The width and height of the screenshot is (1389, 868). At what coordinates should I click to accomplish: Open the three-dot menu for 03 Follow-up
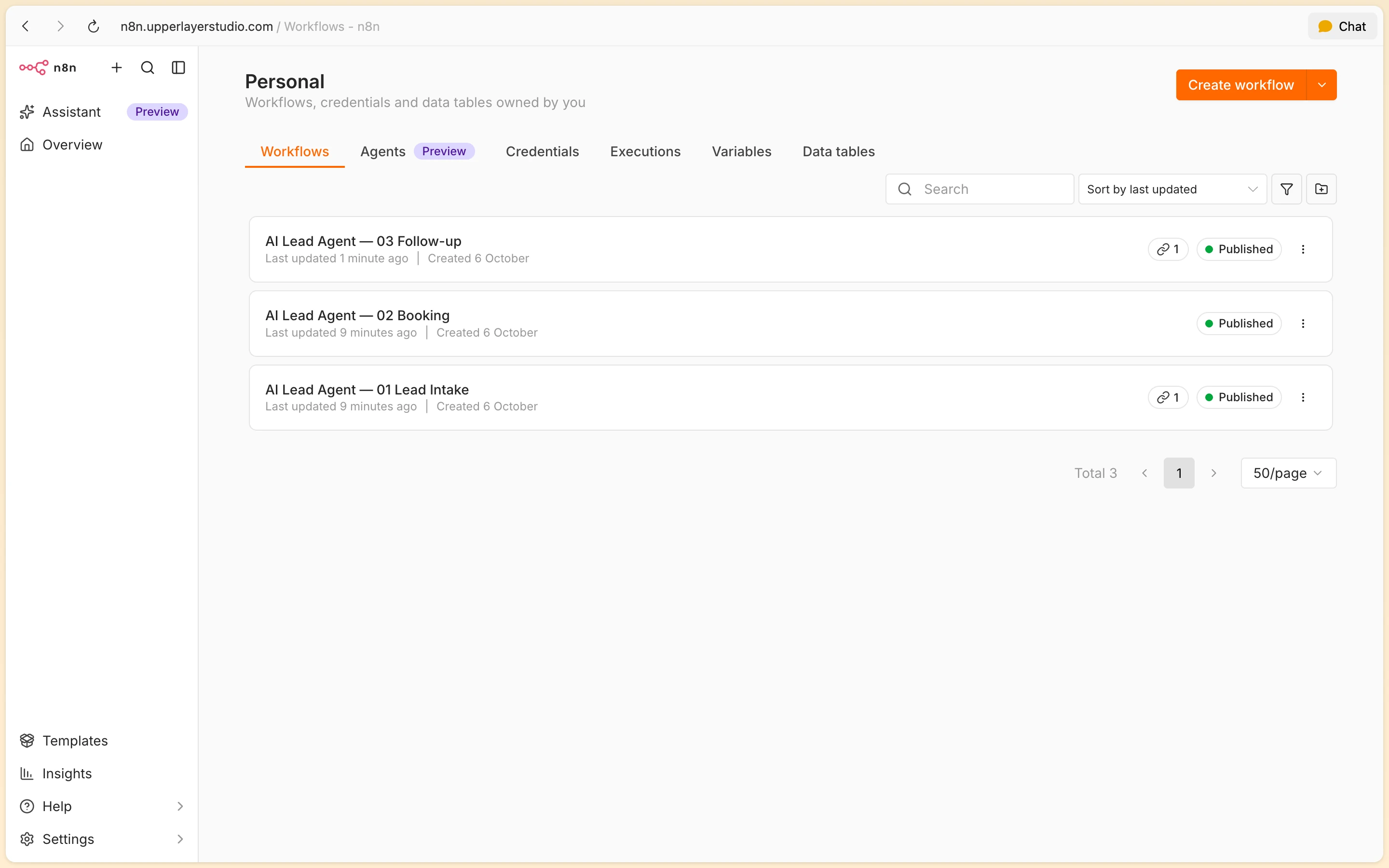tap(1303, 249)
